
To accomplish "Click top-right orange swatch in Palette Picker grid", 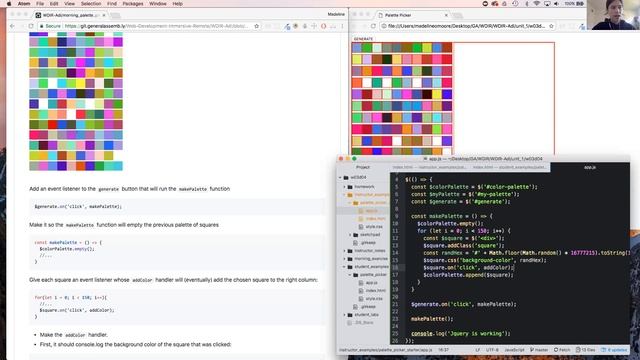I will [447, 48].
